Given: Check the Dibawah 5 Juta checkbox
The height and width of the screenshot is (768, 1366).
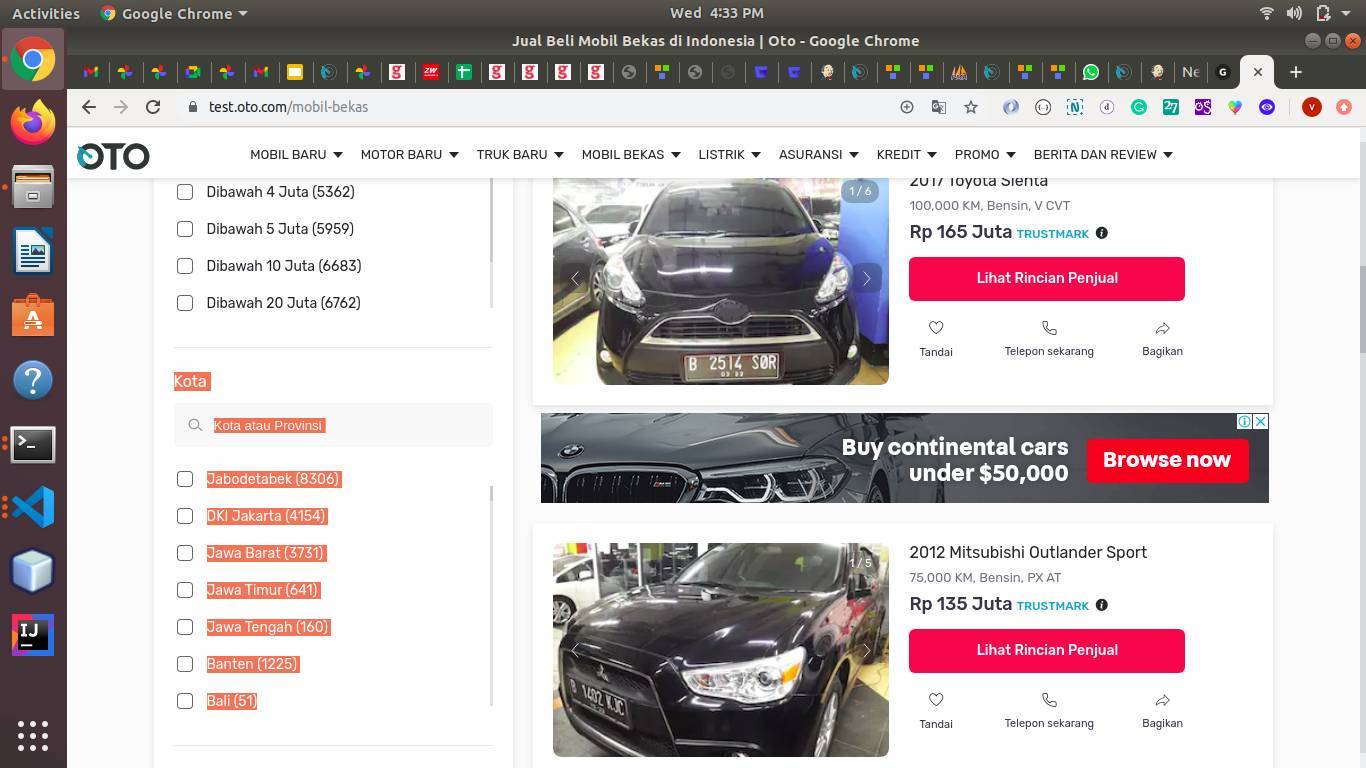Looking at the screenshot, I should pos(185,229).
